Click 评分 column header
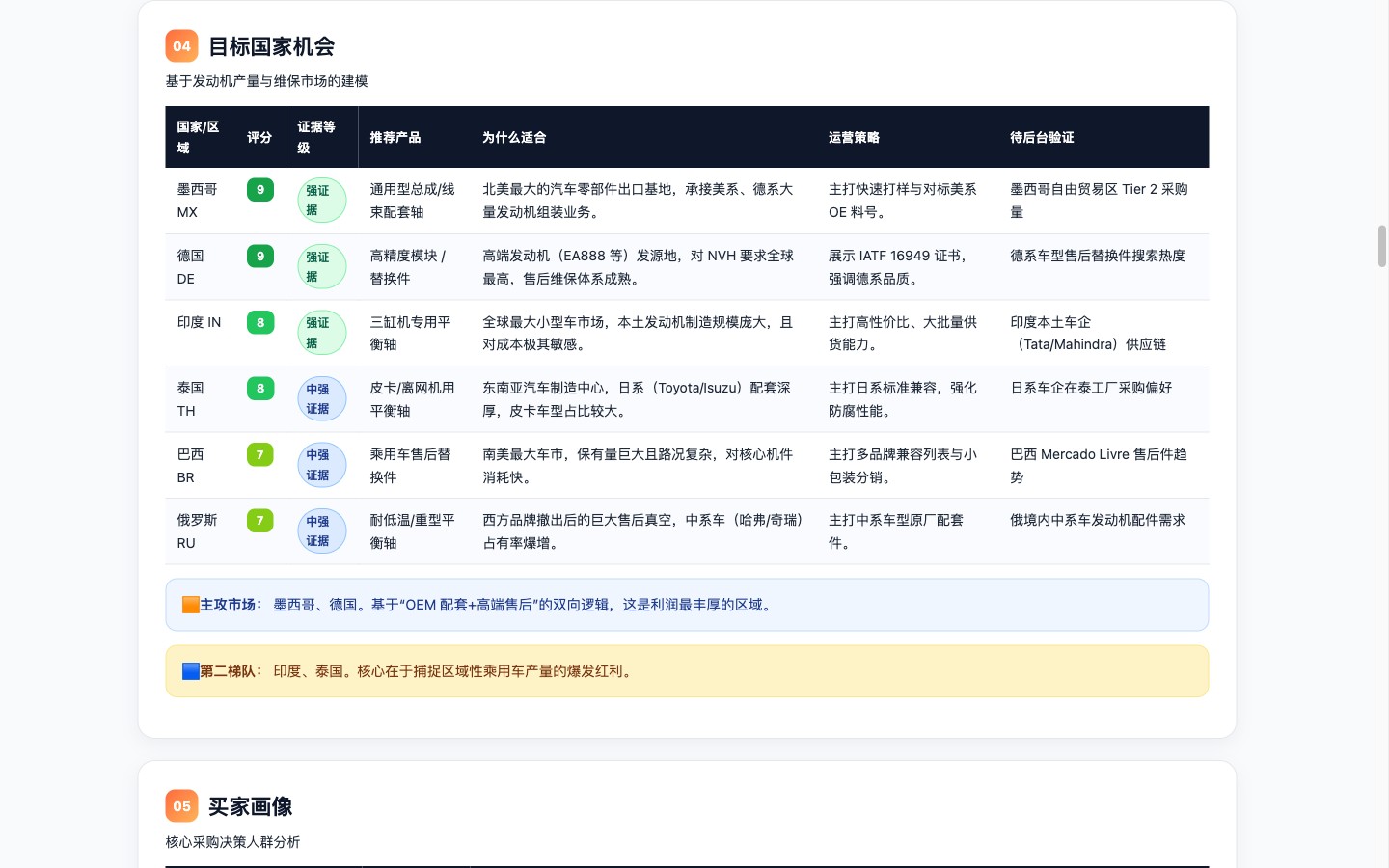1389x868 pixels. [259, 138]
